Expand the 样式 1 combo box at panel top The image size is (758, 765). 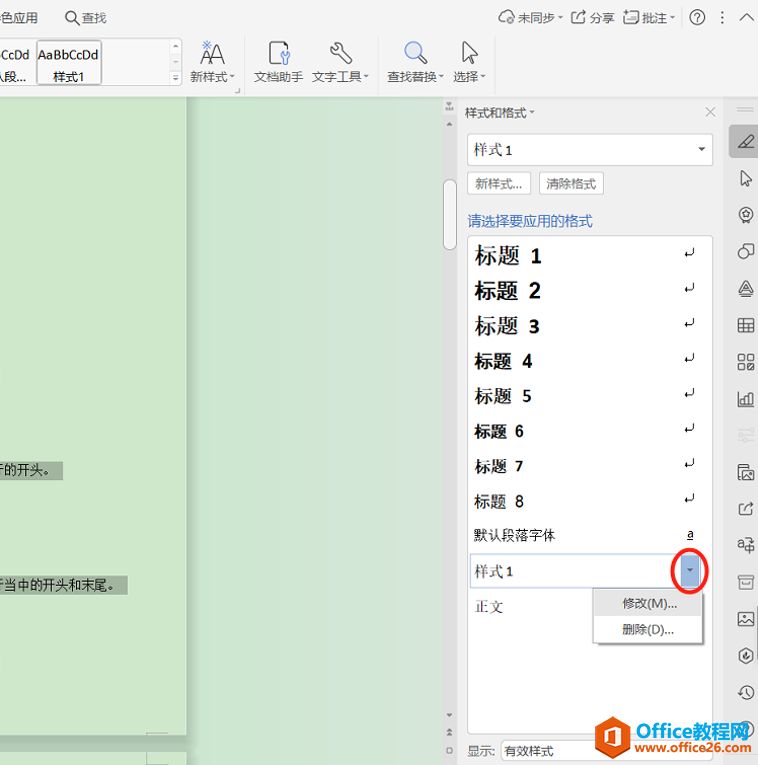tap(701, 150)
